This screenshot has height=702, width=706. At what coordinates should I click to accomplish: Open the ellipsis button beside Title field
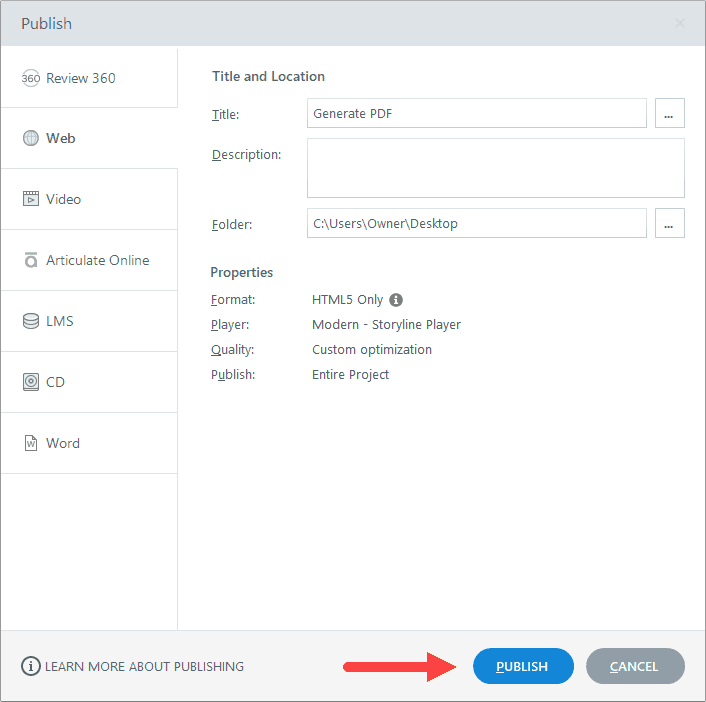(x=670, y=113)
